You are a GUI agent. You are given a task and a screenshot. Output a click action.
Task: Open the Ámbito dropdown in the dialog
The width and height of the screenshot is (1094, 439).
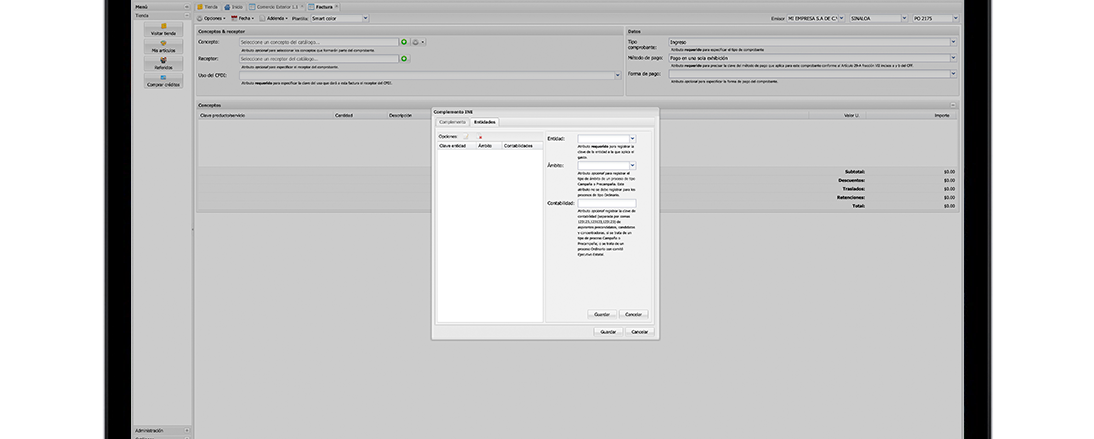[x=632, y=165]
